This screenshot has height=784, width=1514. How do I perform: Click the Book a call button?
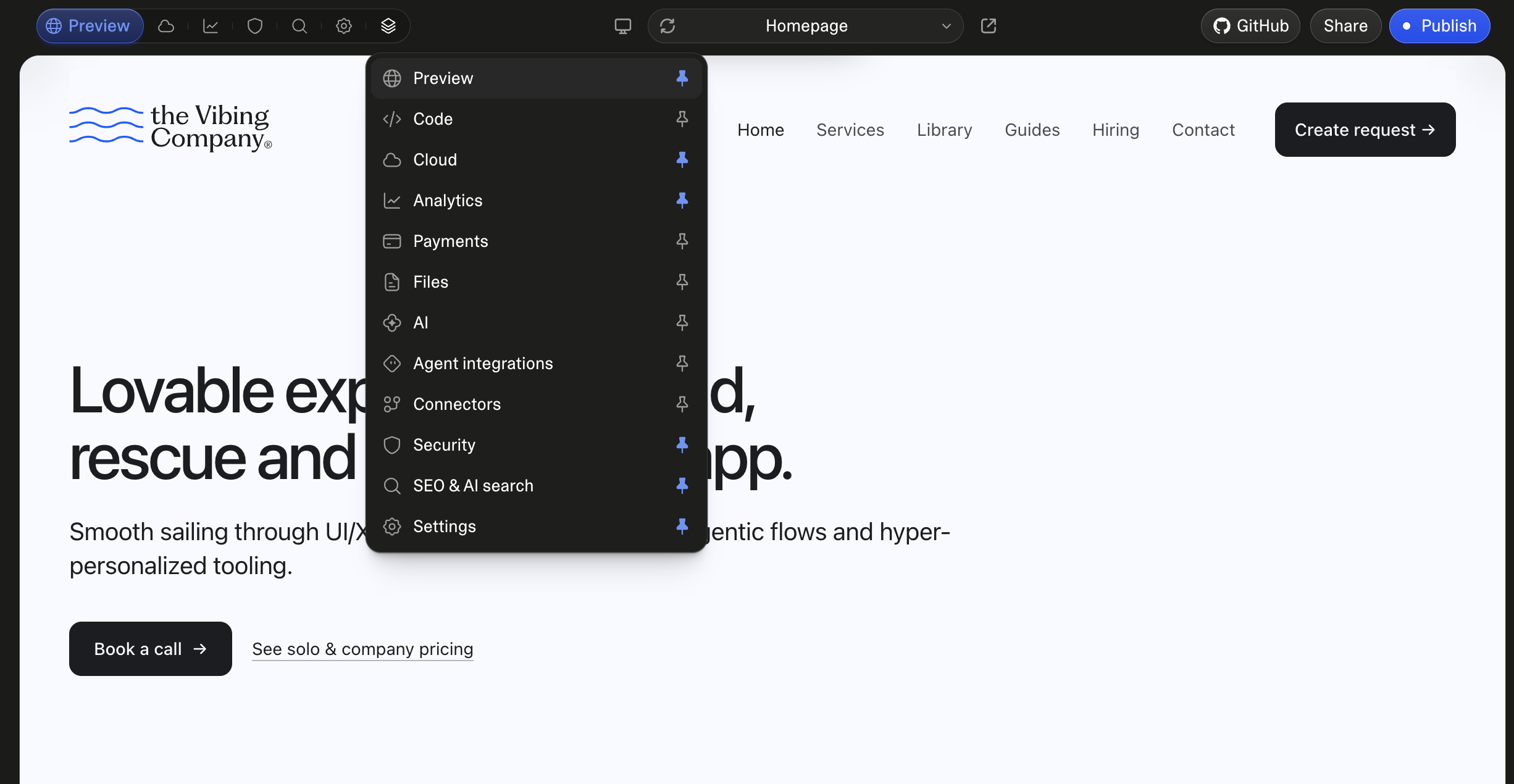(x=151, y=649)
